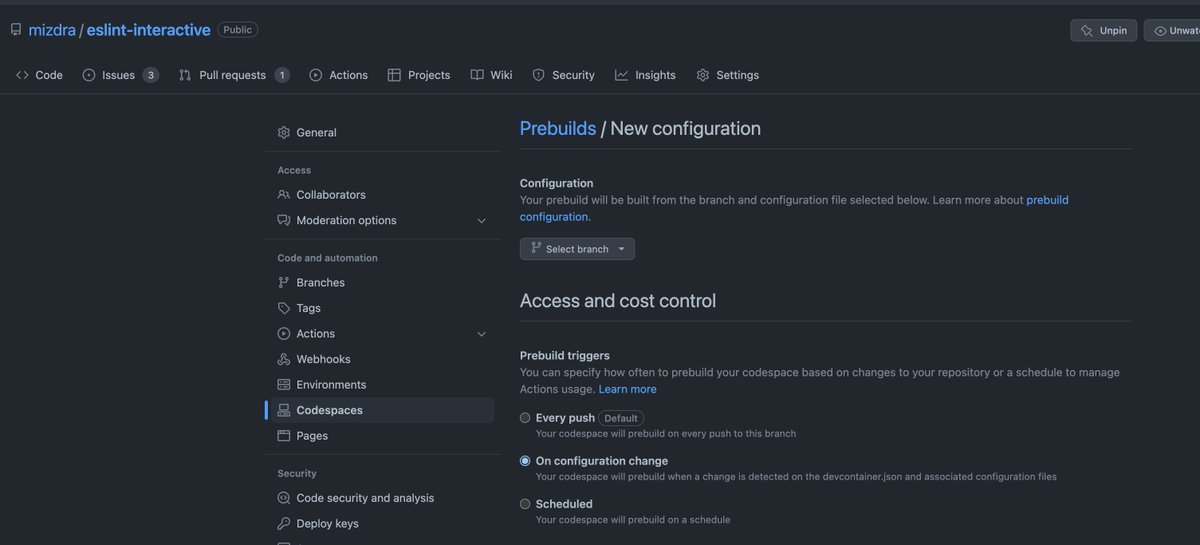Click the Webhooks icon in sidebar
This screenshot has width=1200, height=545.
(284, 359)
